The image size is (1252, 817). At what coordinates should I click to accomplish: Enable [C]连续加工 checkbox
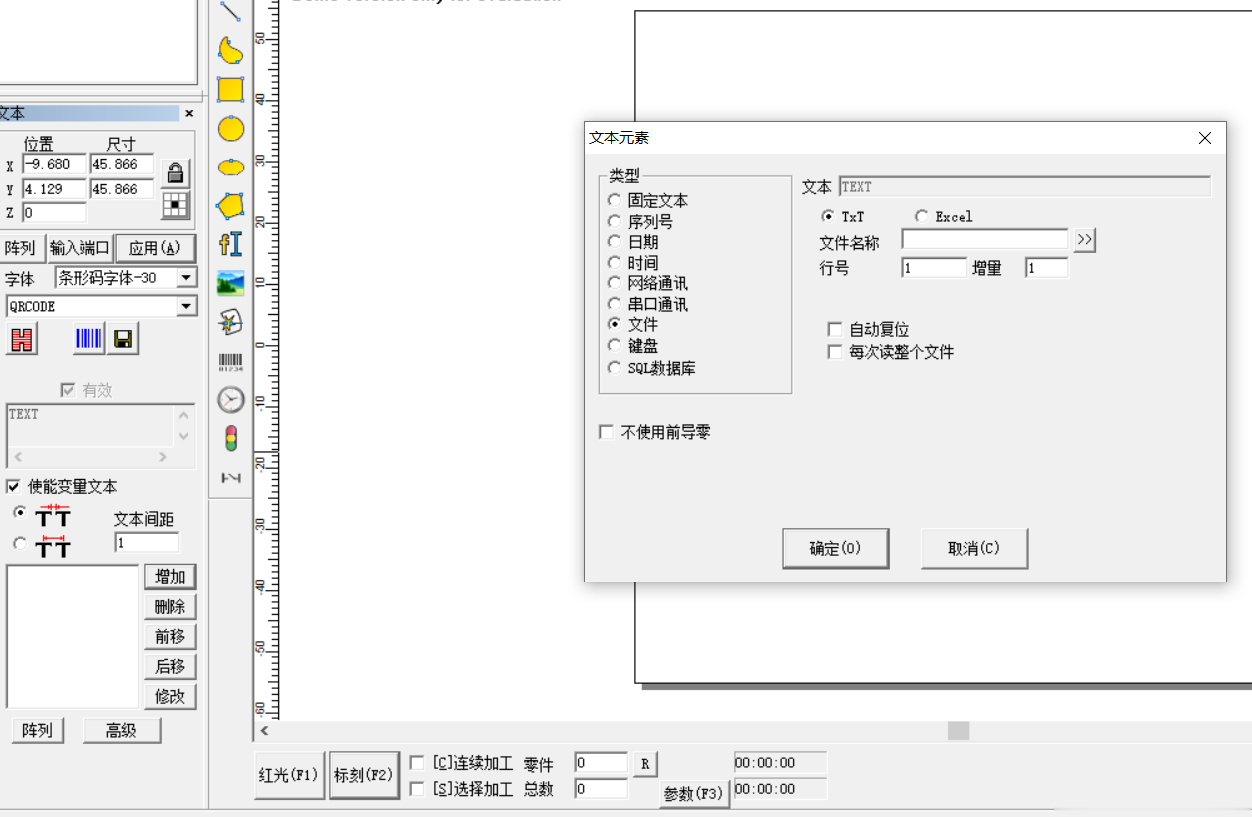(417, 763)
